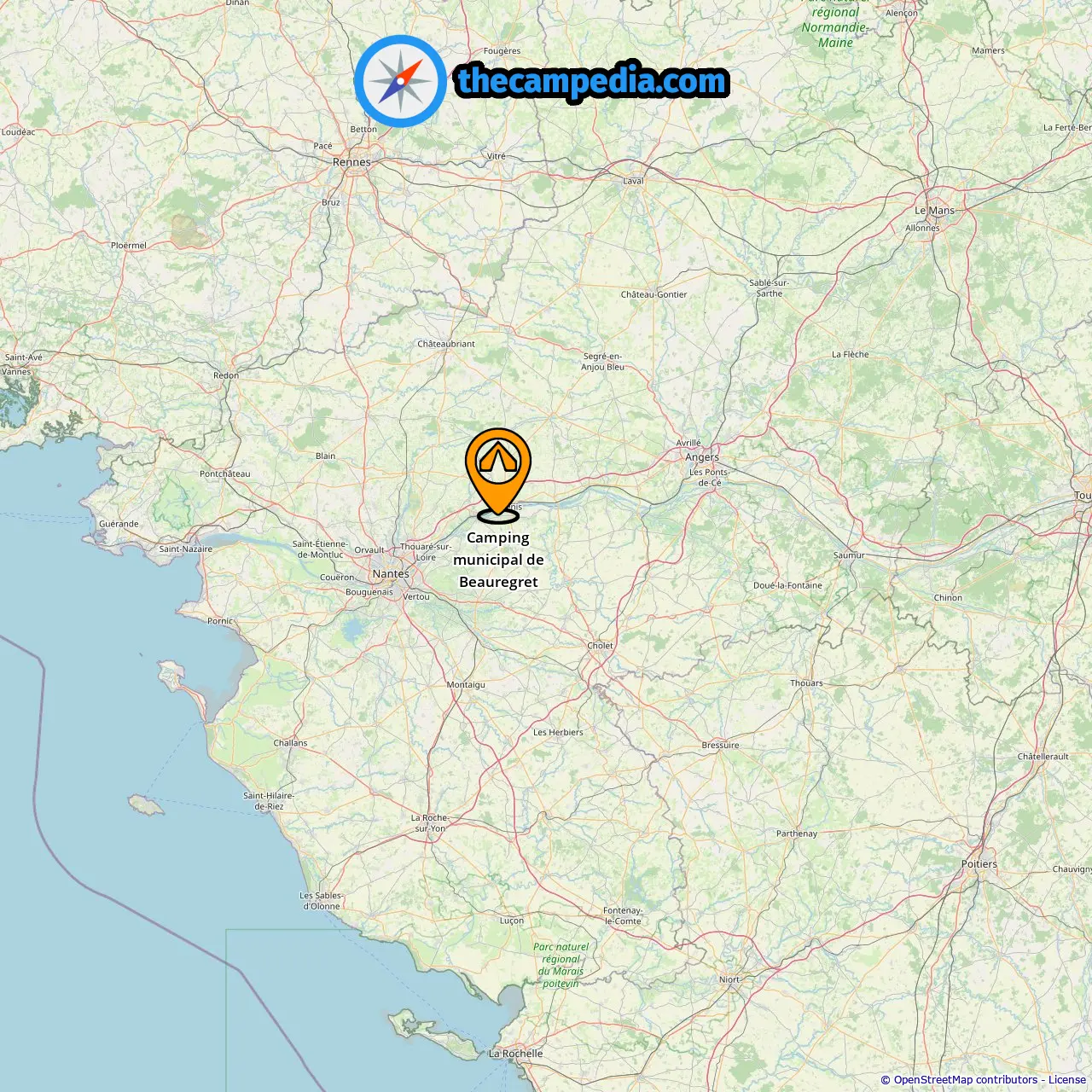Click the License link

(1067, 1079)
